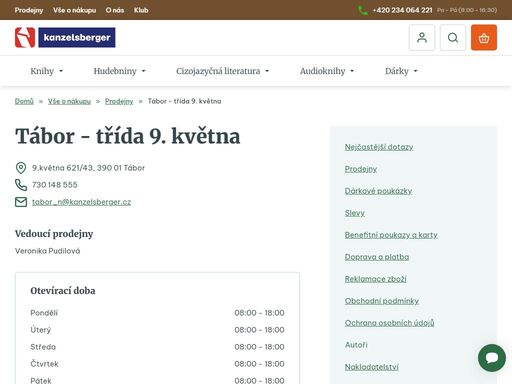Expand the Hudebniny dropdown menu

click(x=119, y=71)
